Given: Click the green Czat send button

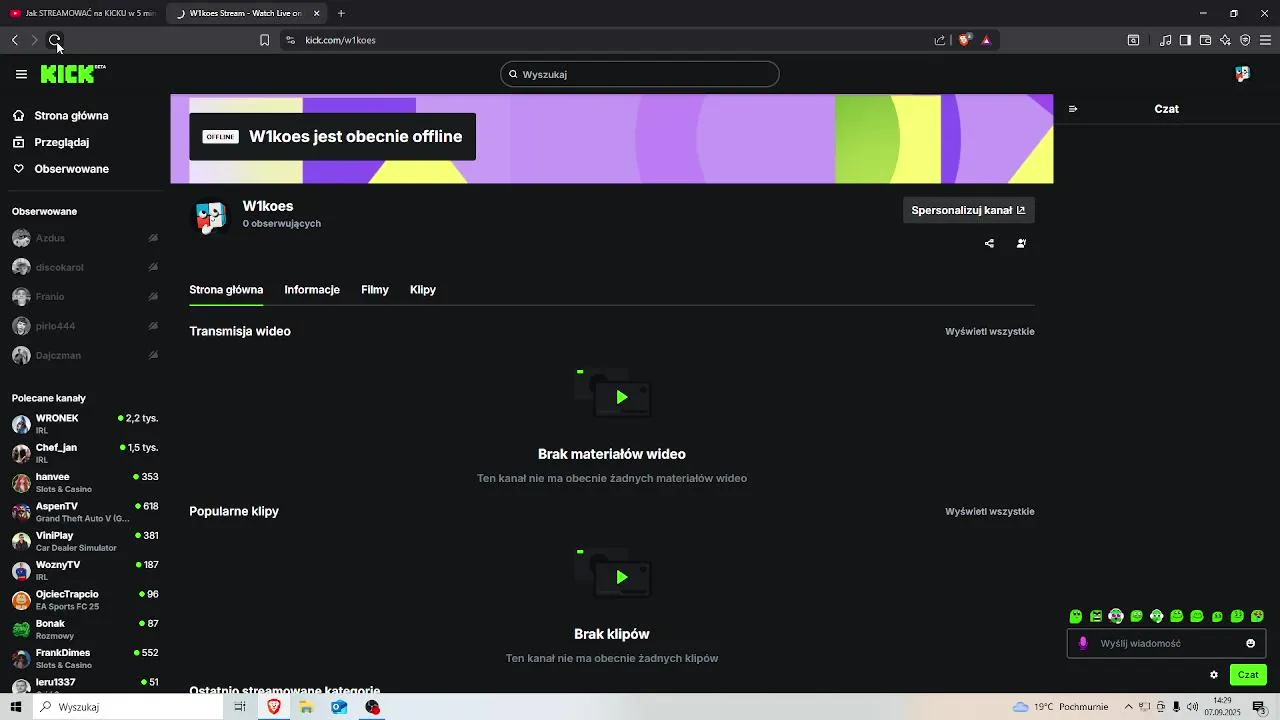Looking at the screenshot, I should pos(1248,675).
